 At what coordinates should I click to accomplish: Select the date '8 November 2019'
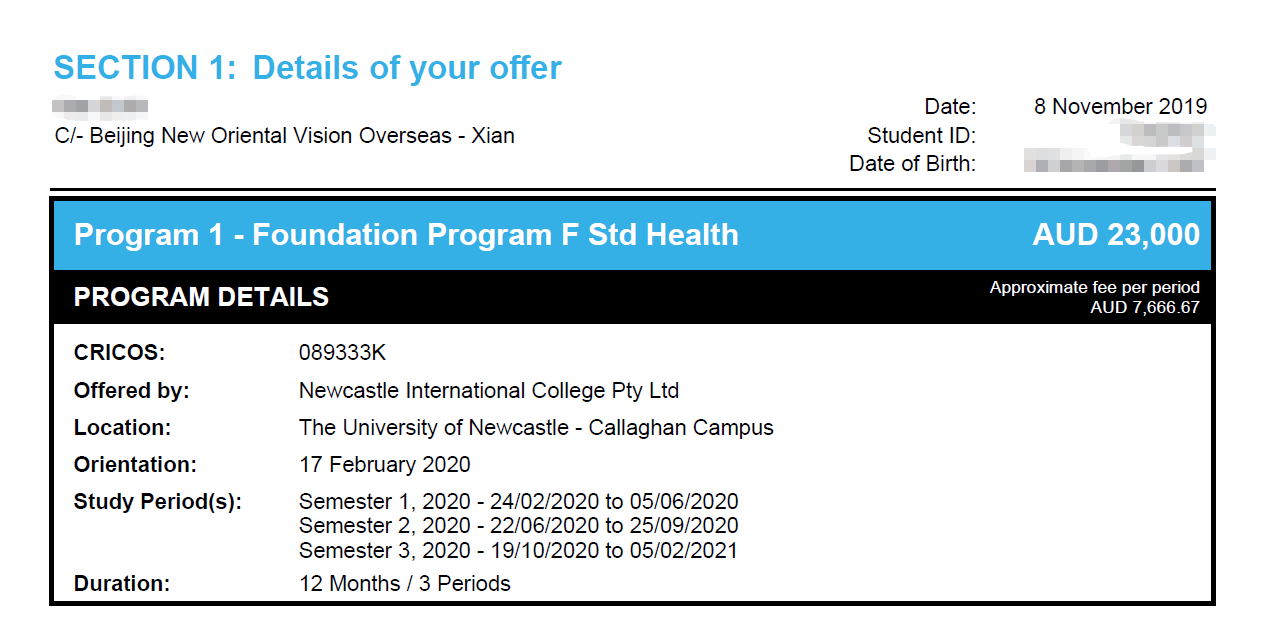coord(1120,106)
